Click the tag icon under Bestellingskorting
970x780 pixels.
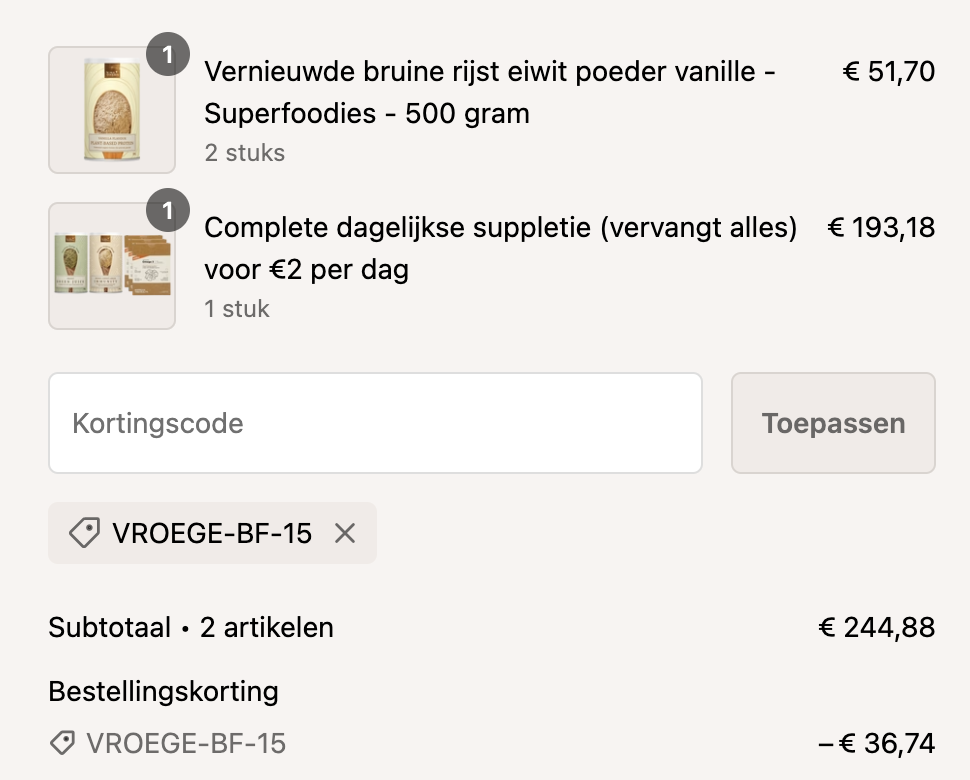pos(62,743)
